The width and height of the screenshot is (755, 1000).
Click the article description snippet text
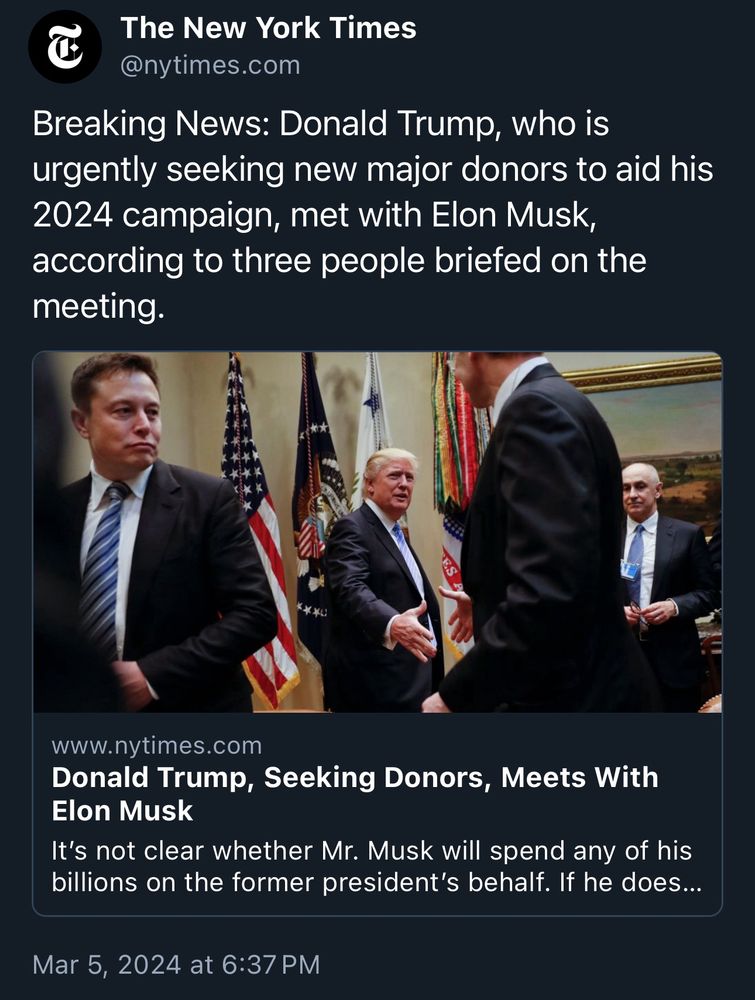tap(370, 866)
